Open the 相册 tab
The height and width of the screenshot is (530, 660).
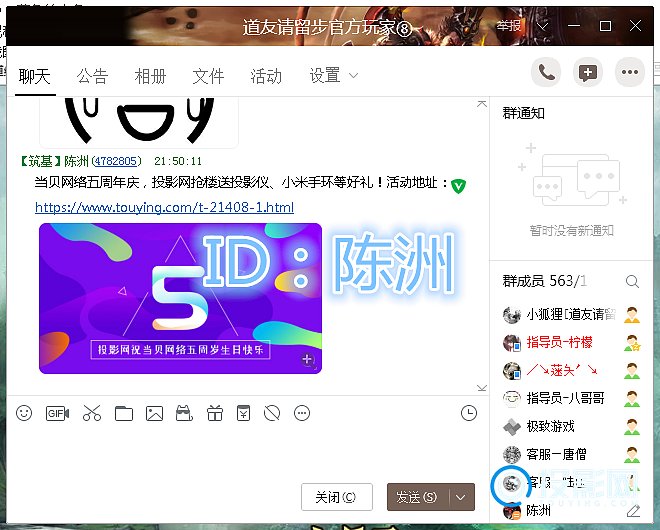coord(150,77)
